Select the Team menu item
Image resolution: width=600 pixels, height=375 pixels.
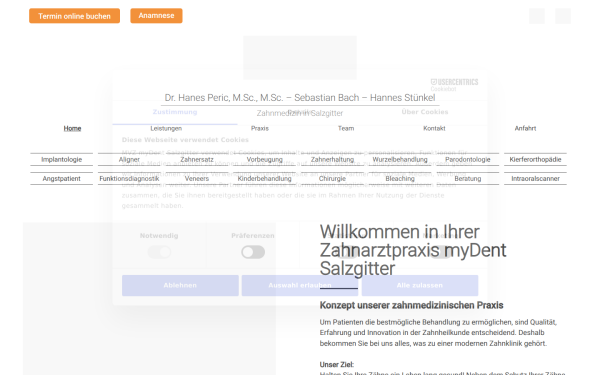pos(346,129)
